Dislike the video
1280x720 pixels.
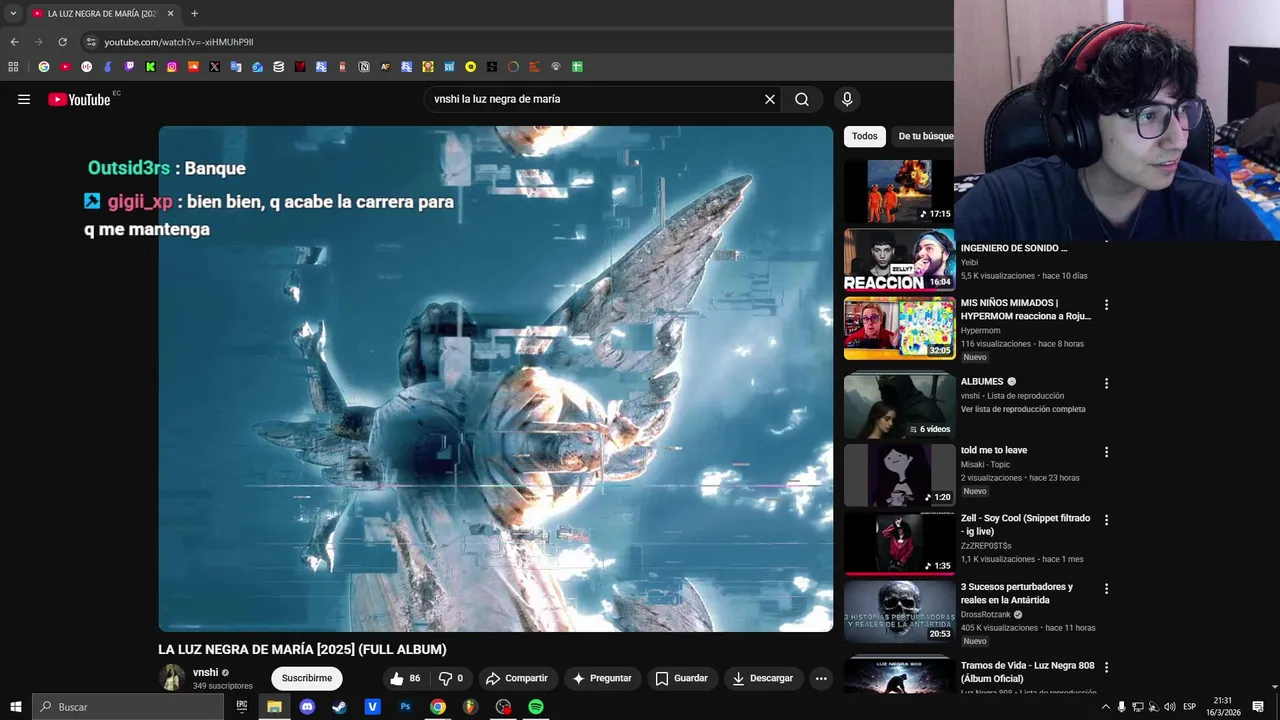click(451, 678)
